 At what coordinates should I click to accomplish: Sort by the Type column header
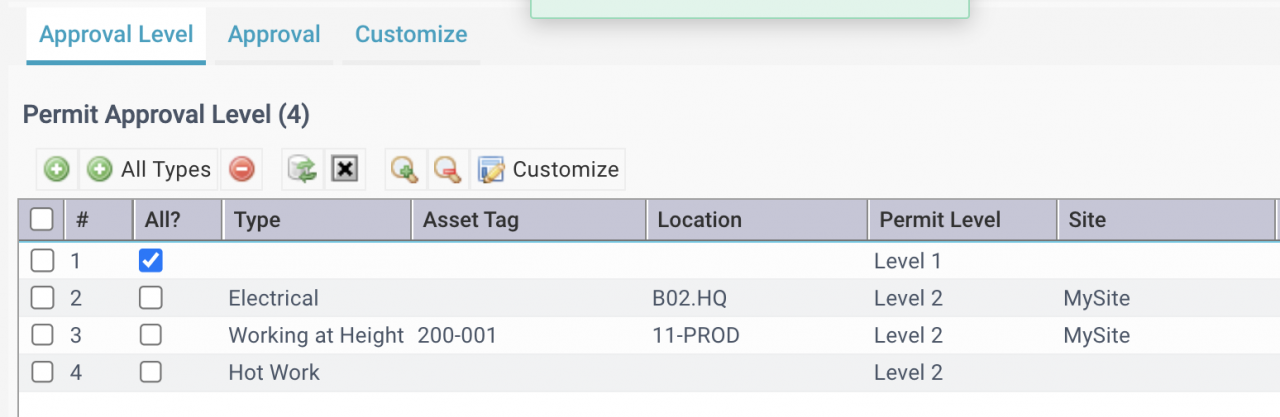[x=315, y=220]
